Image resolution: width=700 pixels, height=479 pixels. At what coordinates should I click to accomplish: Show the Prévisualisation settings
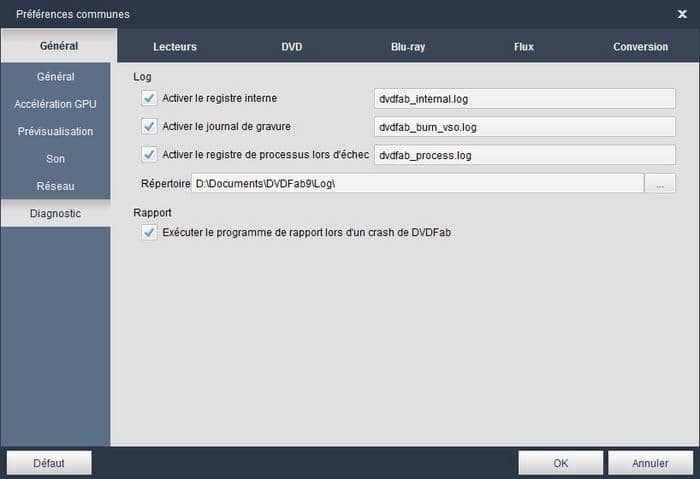click(x=55, y=131)
